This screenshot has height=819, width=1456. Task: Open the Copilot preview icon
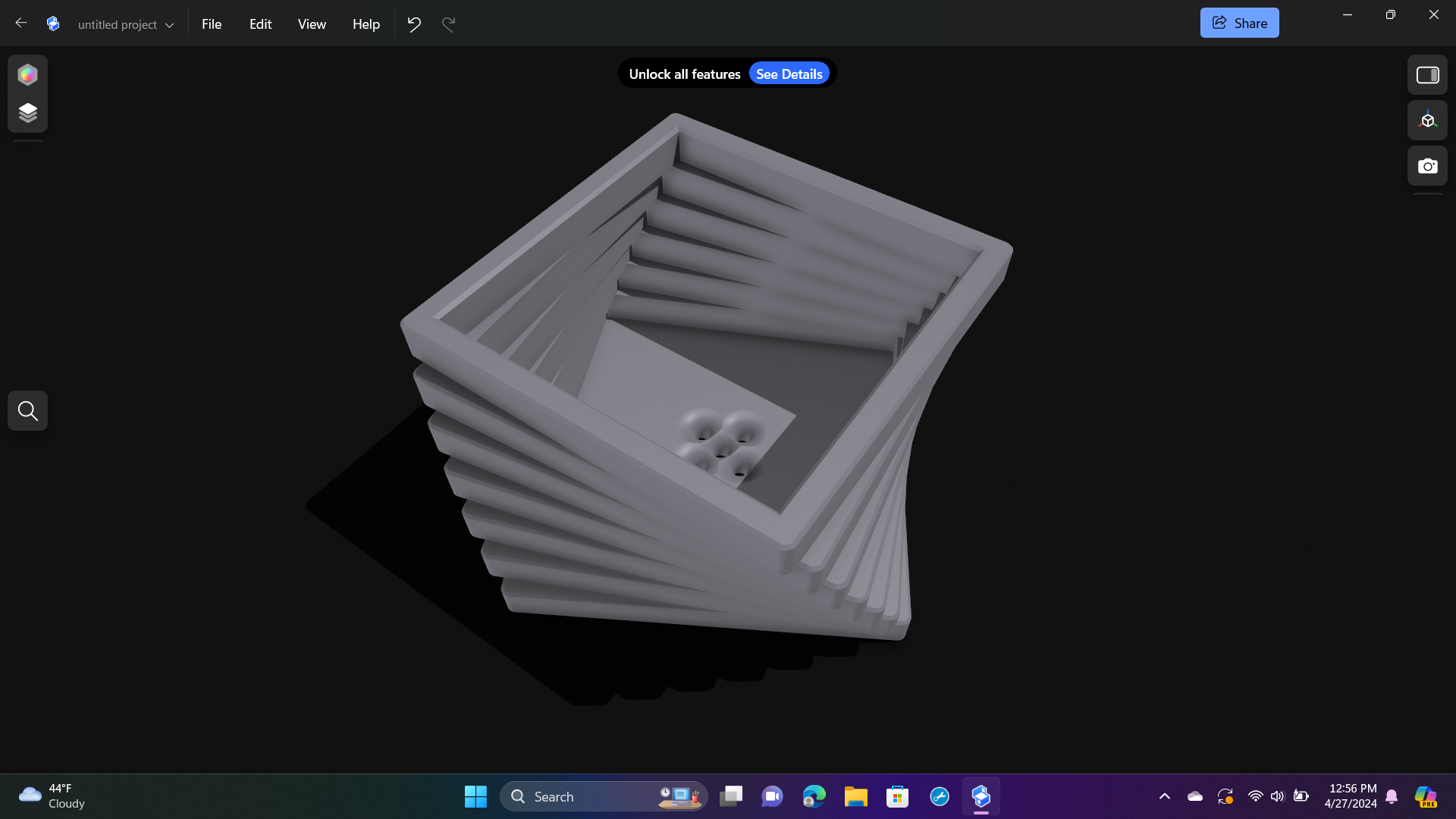pyautogui.click(x=1425, y=796)
